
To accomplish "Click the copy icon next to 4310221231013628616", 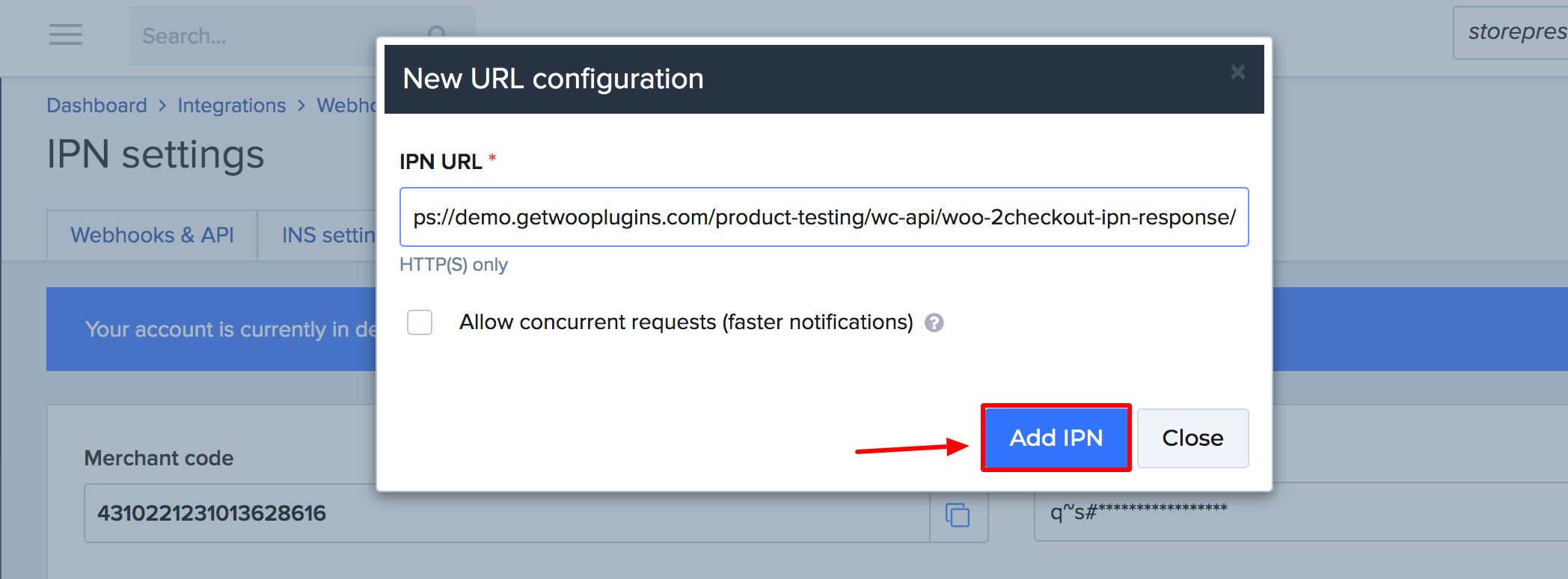I will click(958, 516).
